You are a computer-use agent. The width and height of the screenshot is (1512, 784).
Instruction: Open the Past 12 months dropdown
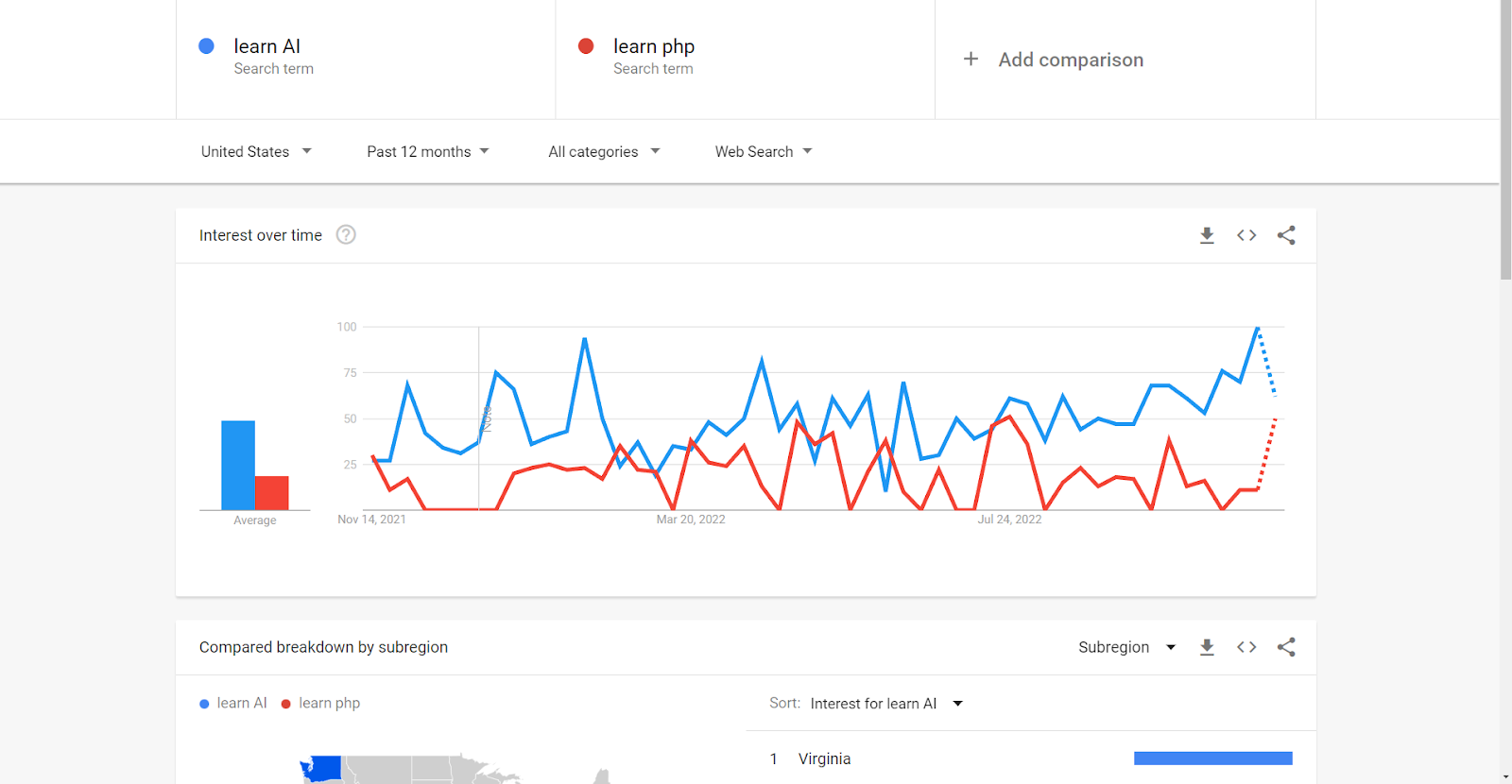pos(428,151)
